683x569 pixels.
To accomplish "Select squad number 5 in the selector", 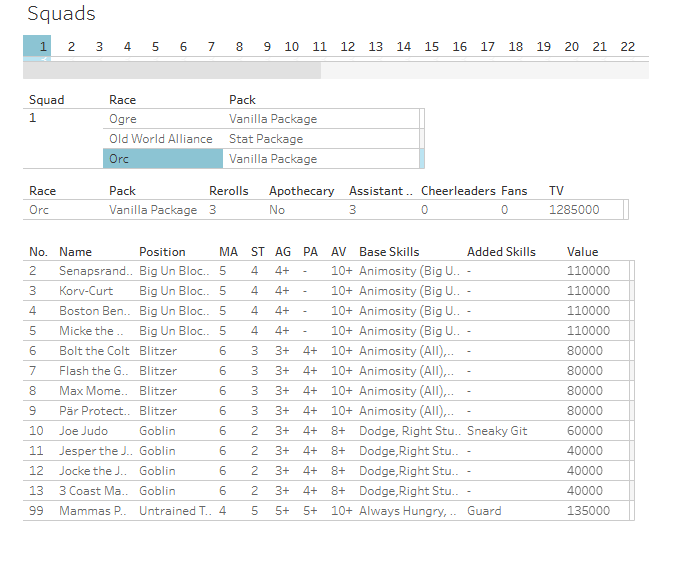I will click(x=155, y=47).
